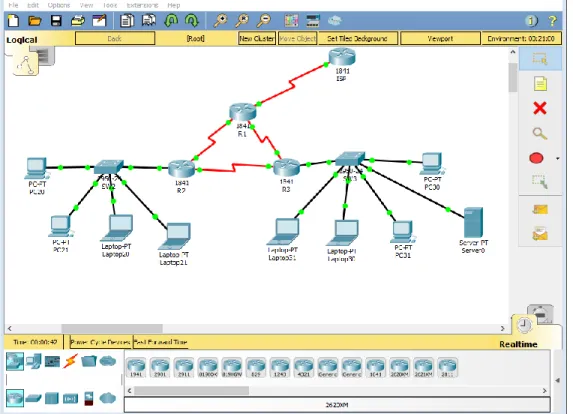Choose the Place Note tool
This screenshot has width=573, height=414.
coord(540,84)
